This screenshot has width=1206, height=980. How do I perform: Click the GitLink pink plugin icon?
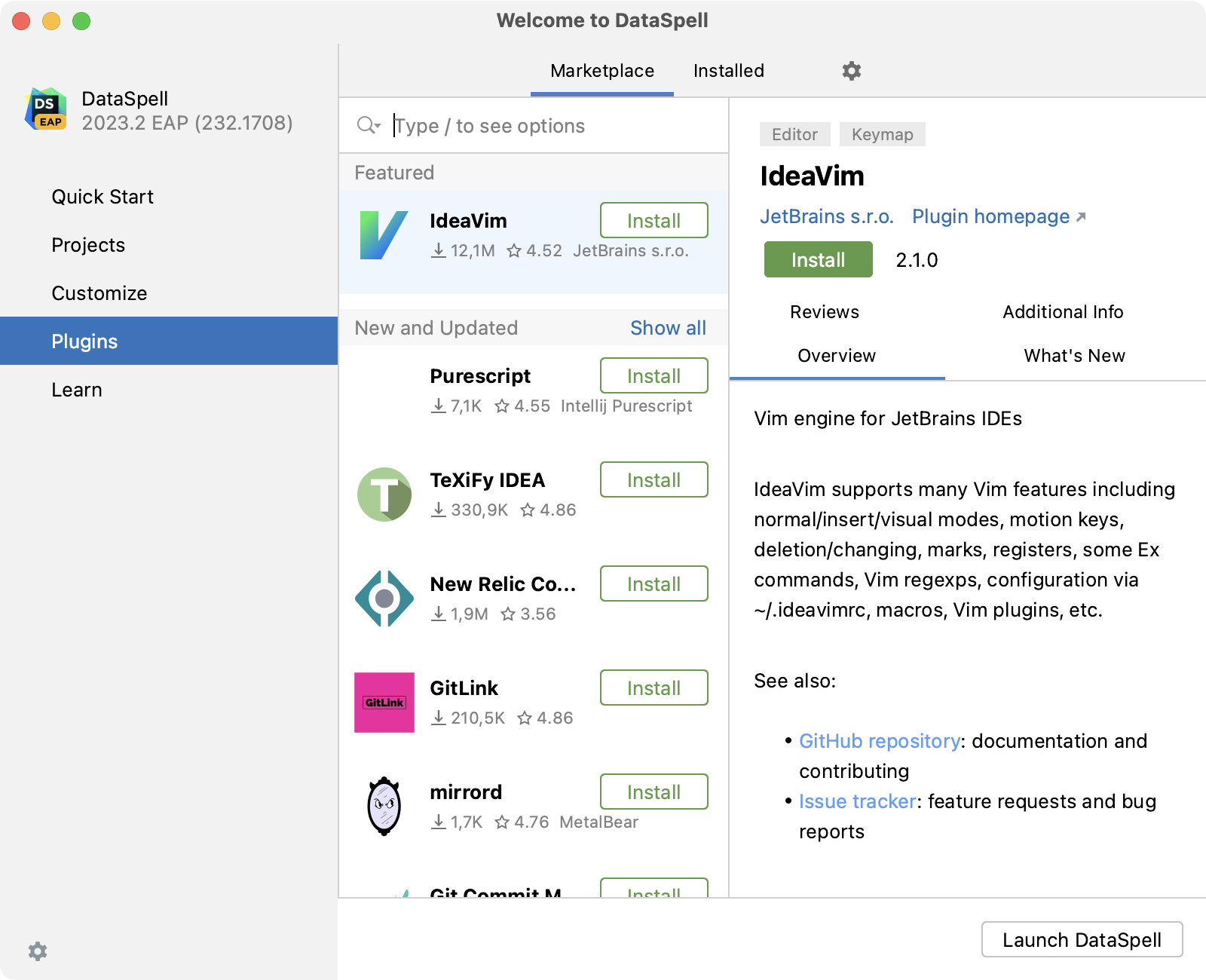[x=384, y=703]
